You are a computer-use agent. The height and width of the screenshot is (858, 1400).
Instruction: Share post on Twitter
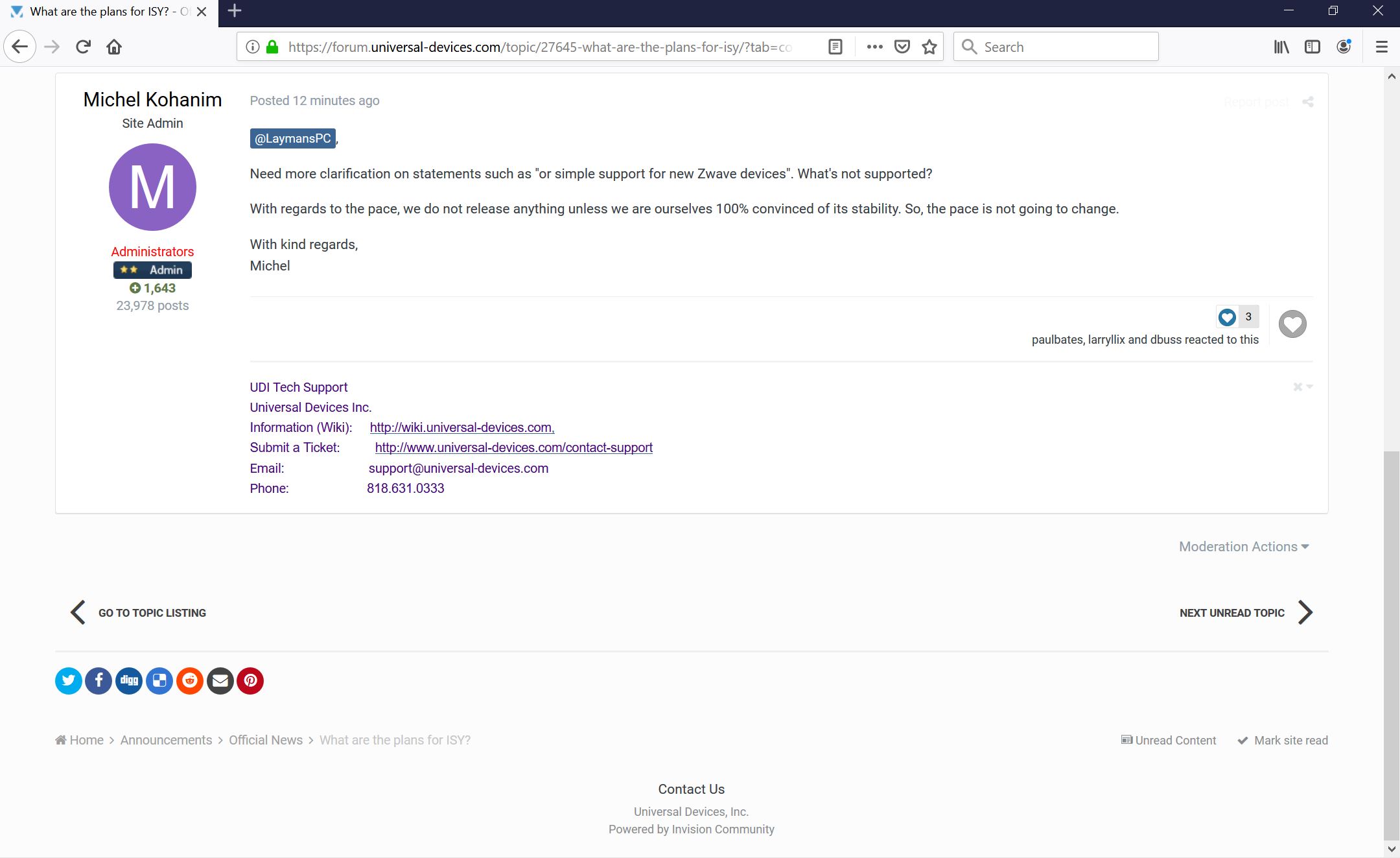(x=68, y=680)
